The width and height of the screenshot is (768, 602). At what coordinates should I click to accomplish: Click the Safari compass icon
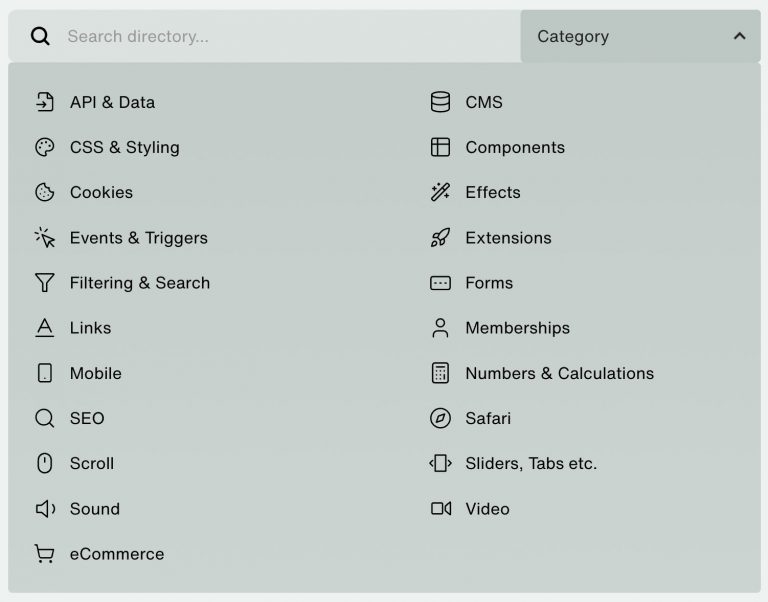point(440,418)
